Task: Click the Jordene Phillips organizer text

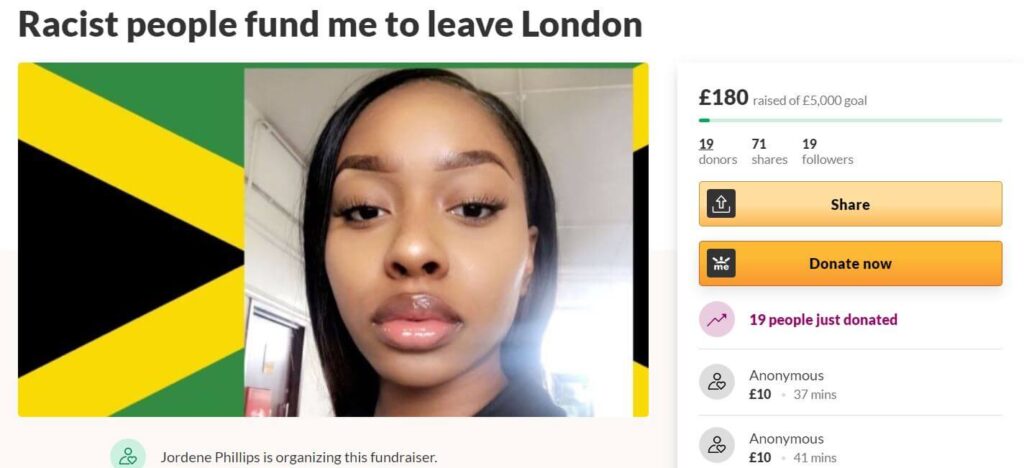Action: 298,458
